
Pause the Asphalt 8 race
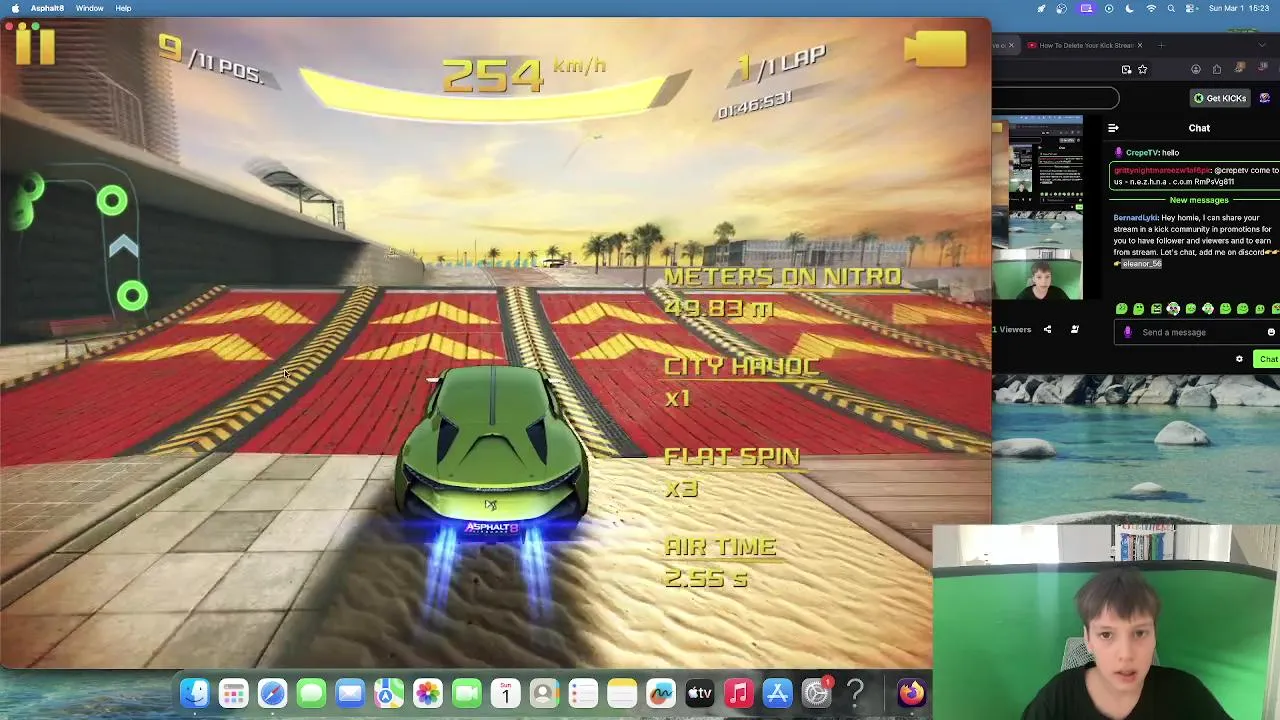tap(35, 46)
